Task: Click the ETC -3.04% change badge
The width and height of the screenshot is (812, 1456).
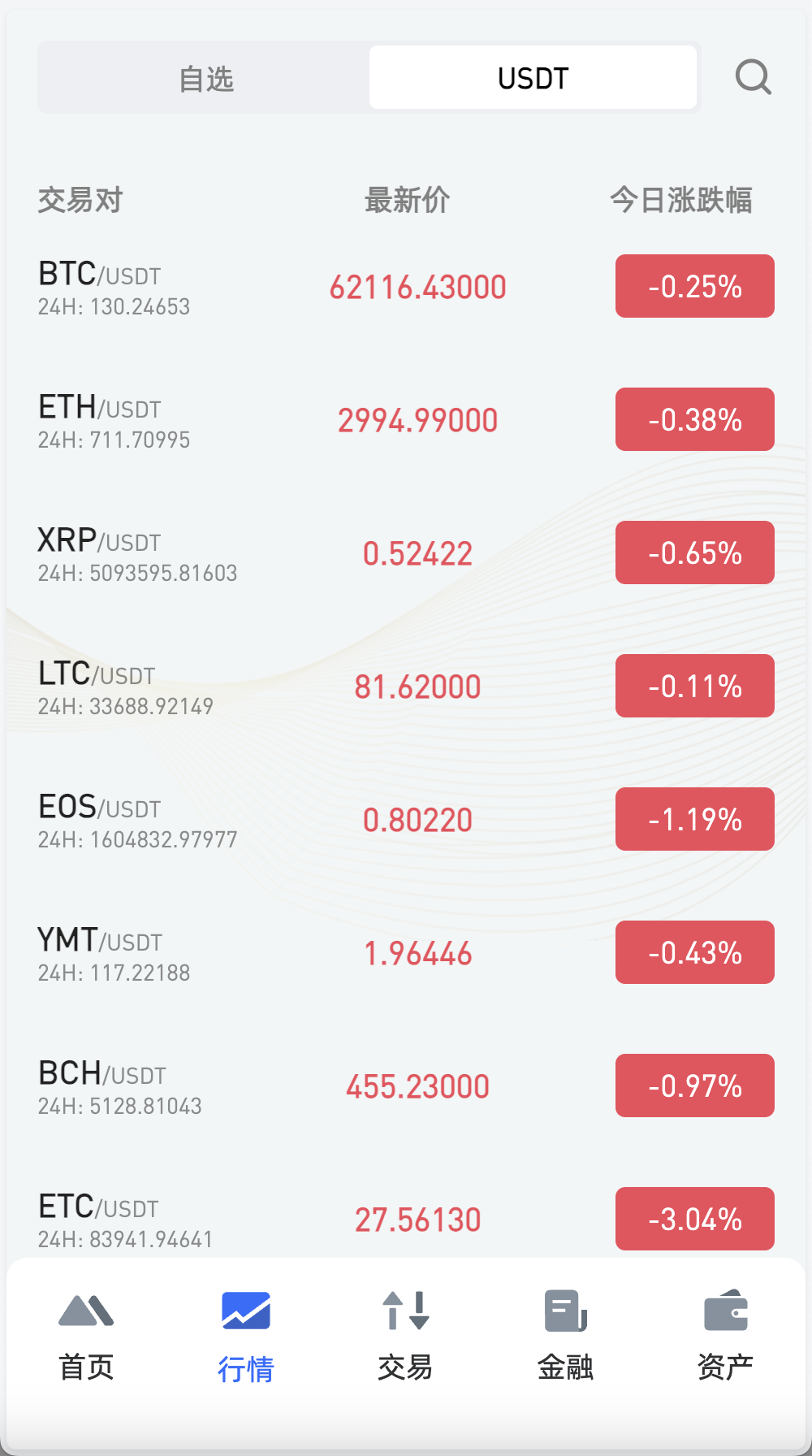Action: point(694,1219)
